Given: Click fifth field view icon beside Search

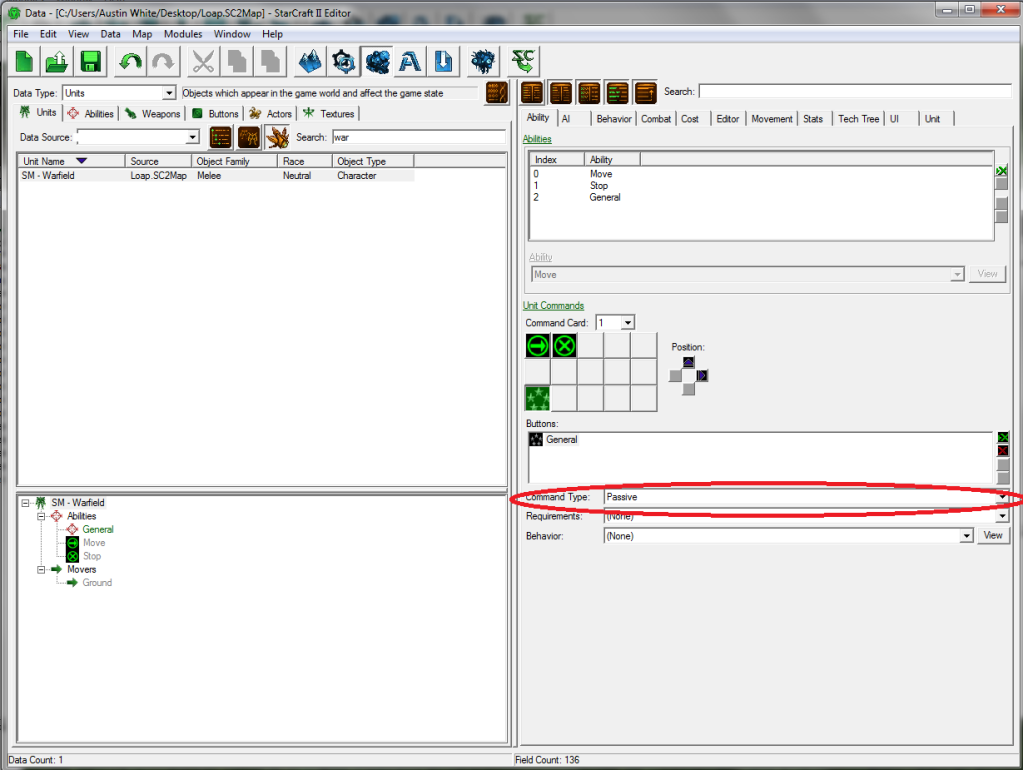Looking at the screenshot, I should pos(646,93).
